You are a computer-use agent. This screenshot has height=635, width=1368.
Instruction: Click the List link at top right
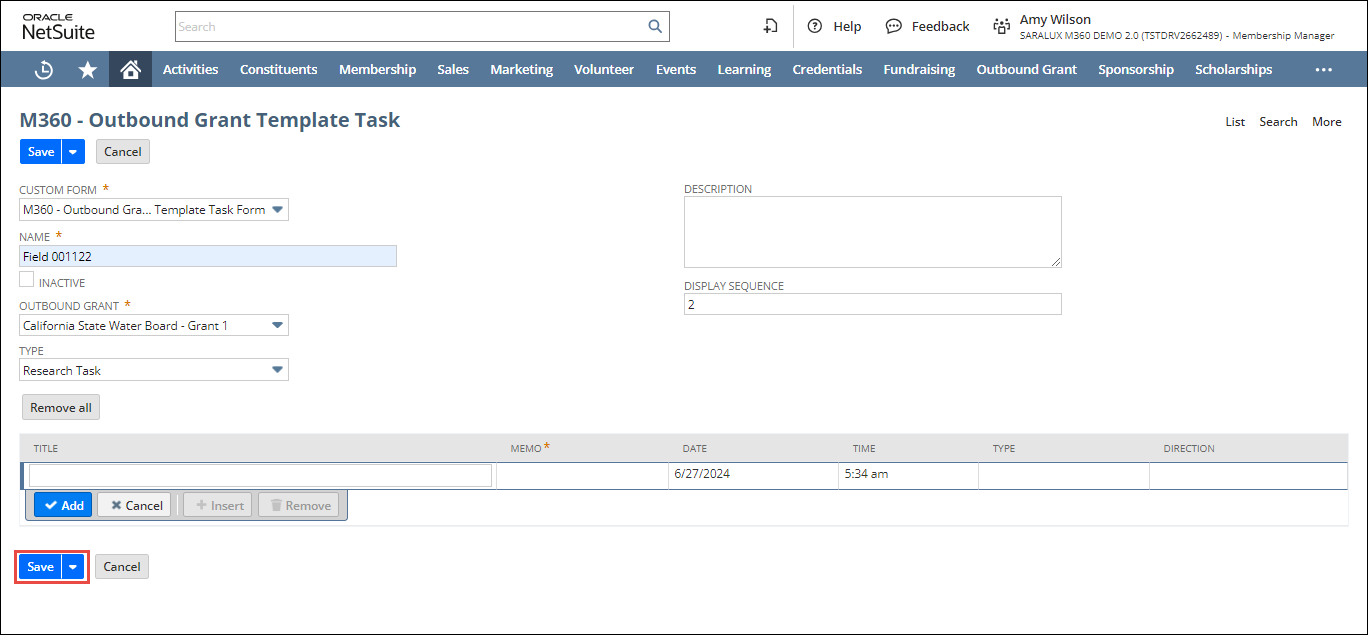1235,122
